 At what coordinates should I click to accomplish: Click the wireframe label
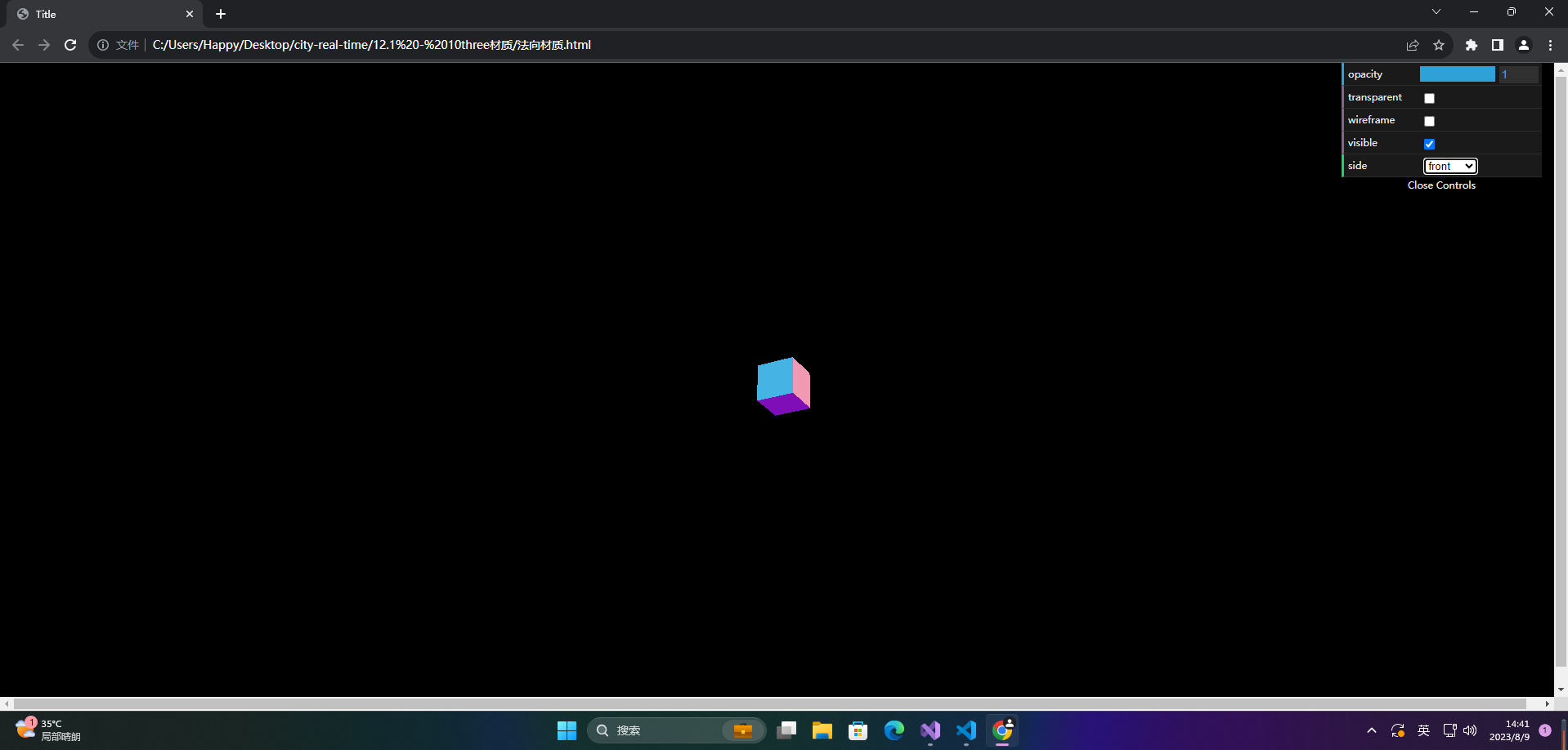pyautogui.click(x=1371, y=120)
